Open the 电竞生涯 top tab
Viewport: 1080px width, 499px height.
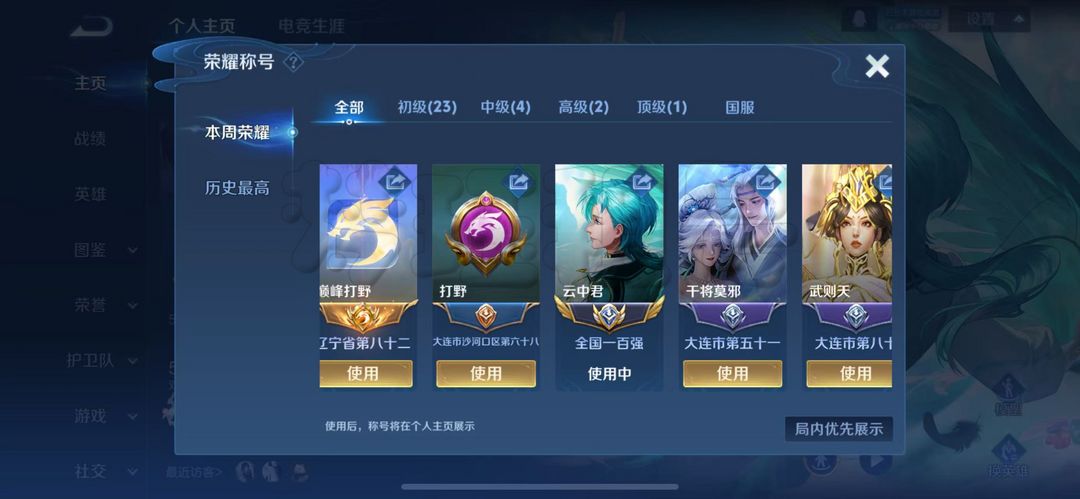(x=311, y=26)
